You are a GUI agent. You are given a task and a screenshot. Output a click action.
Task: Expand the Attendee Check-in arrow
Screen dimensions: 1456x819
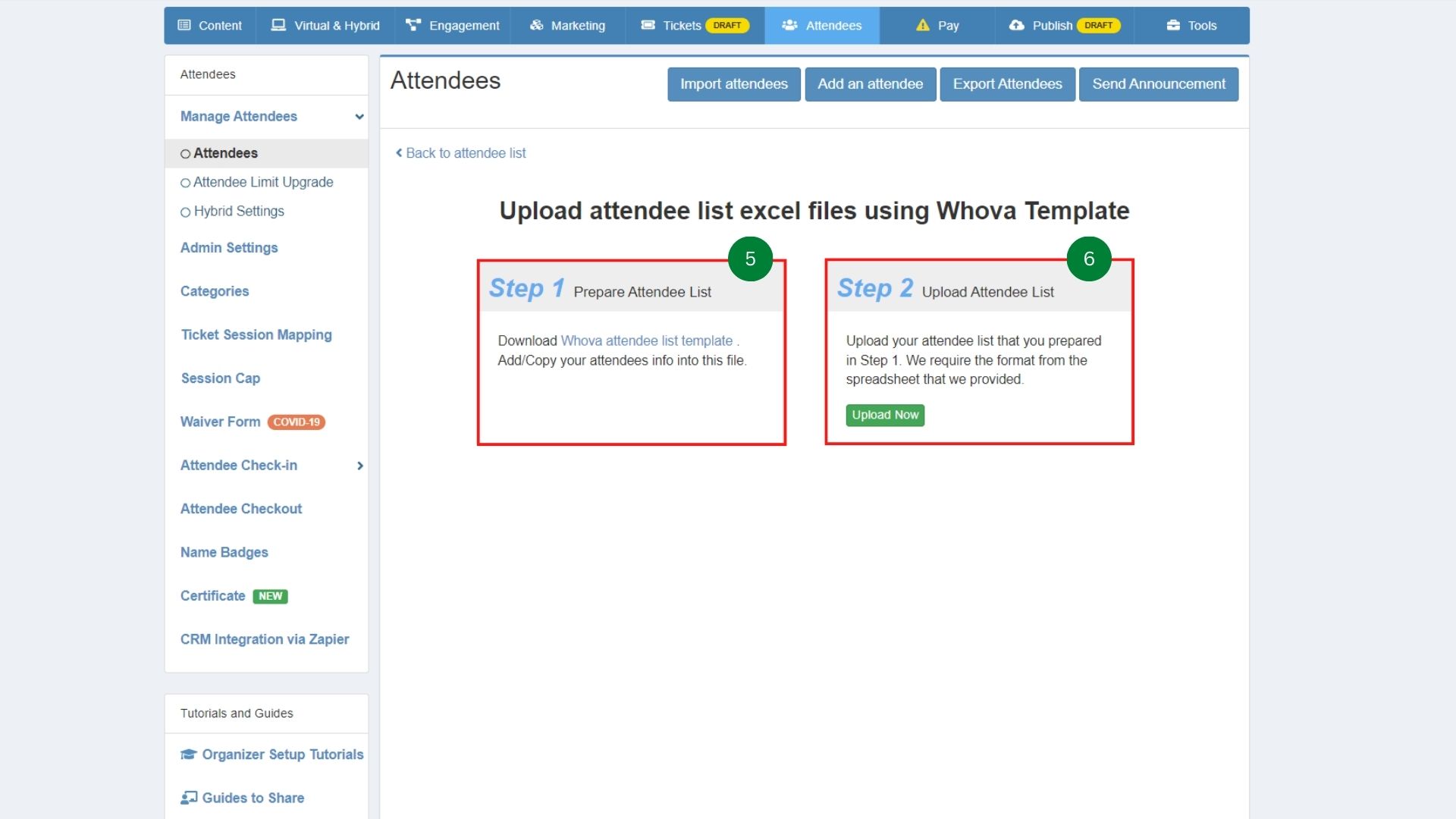tap(360, 466)
